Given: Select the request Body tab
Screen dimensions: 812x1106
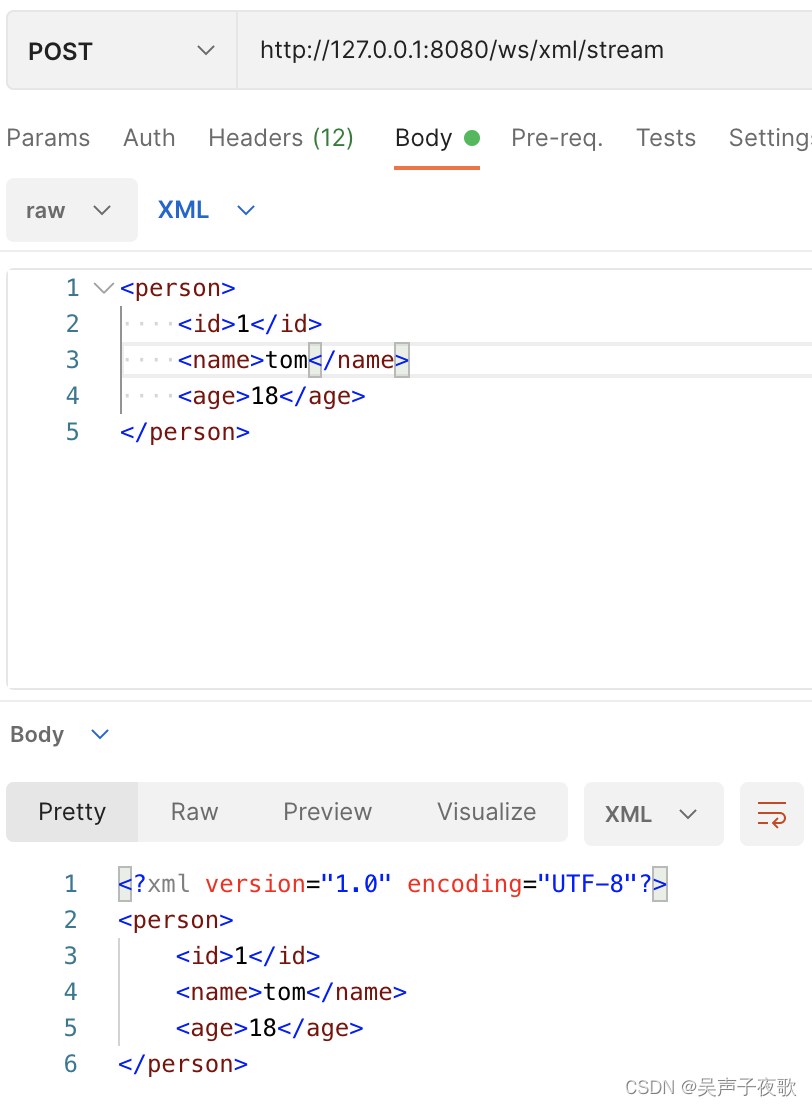Looking at the screenshot, I should pos(437,138).
